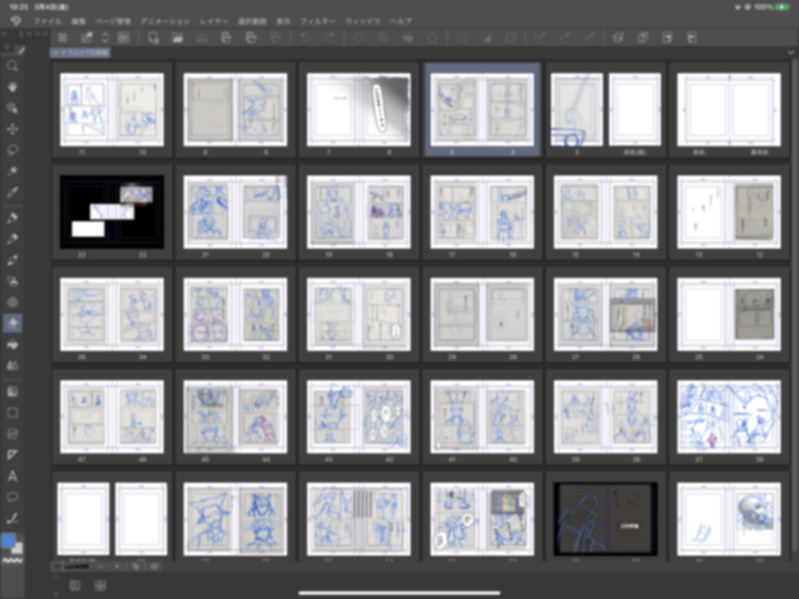Select the transparent color strip
799x599 pixels.
coord(12,560)
